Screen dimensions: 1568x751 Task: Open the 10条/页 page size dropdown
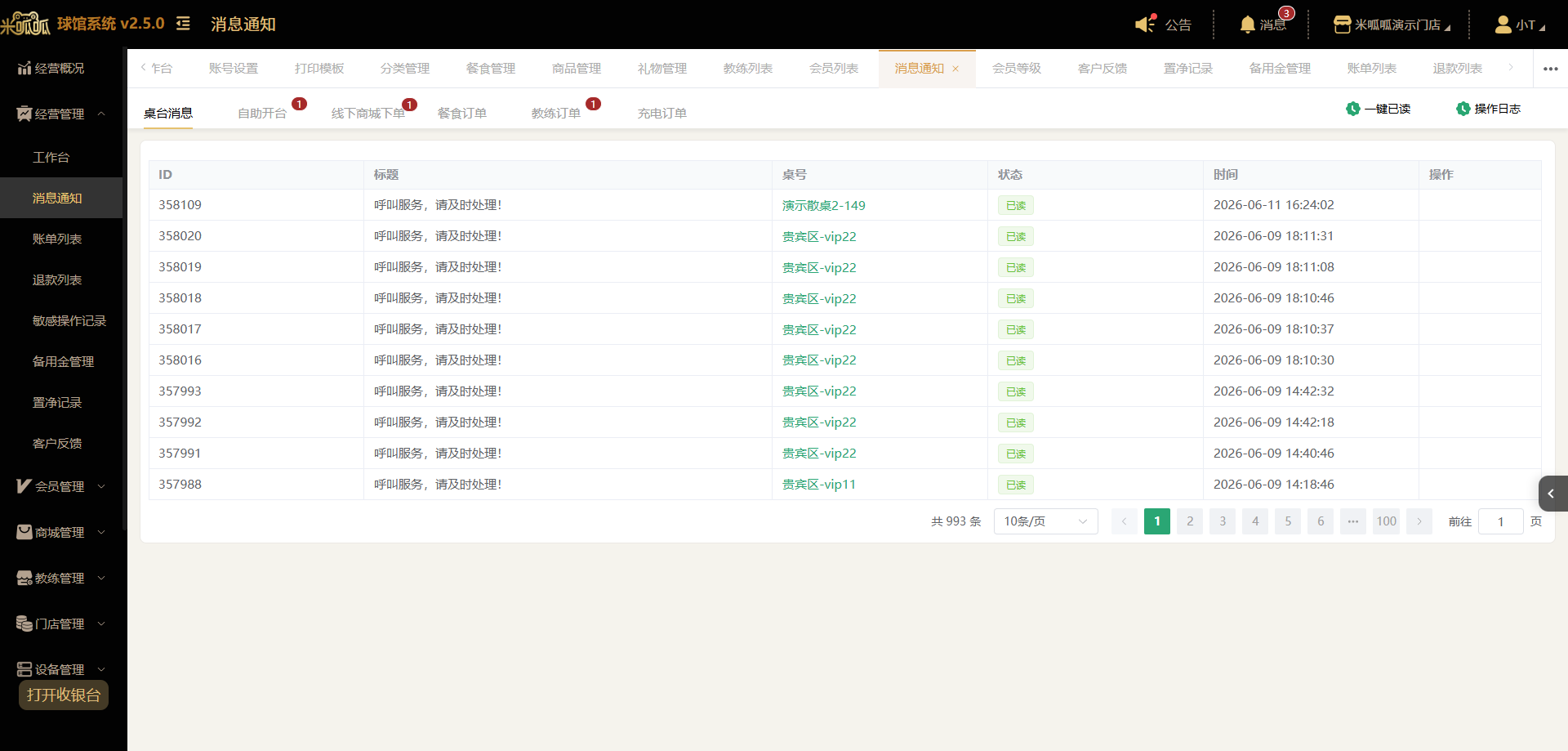tap(1045, 521)
